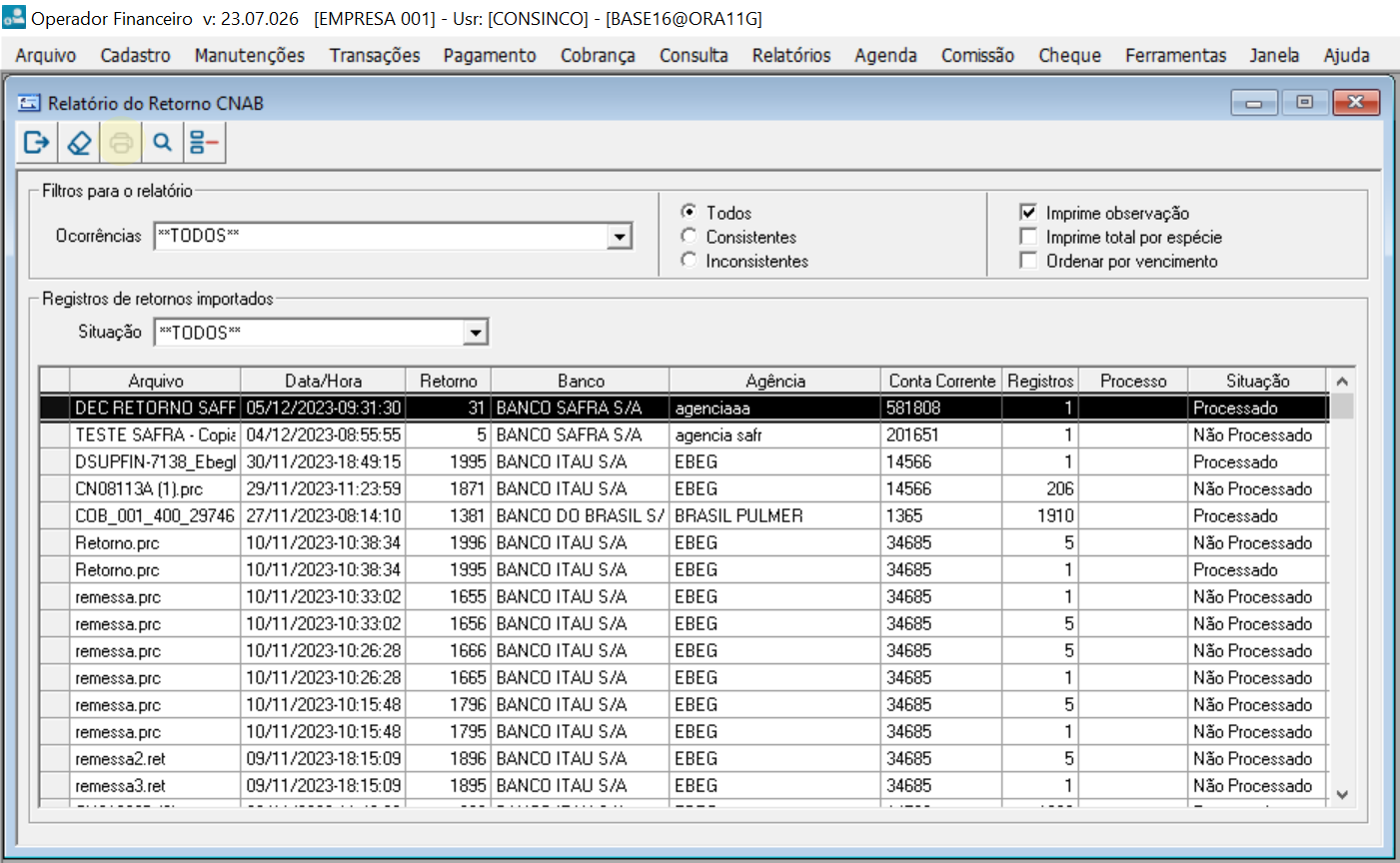Select the Todos radio button
Screen dimensions: 1400x863
pos(689,212)
